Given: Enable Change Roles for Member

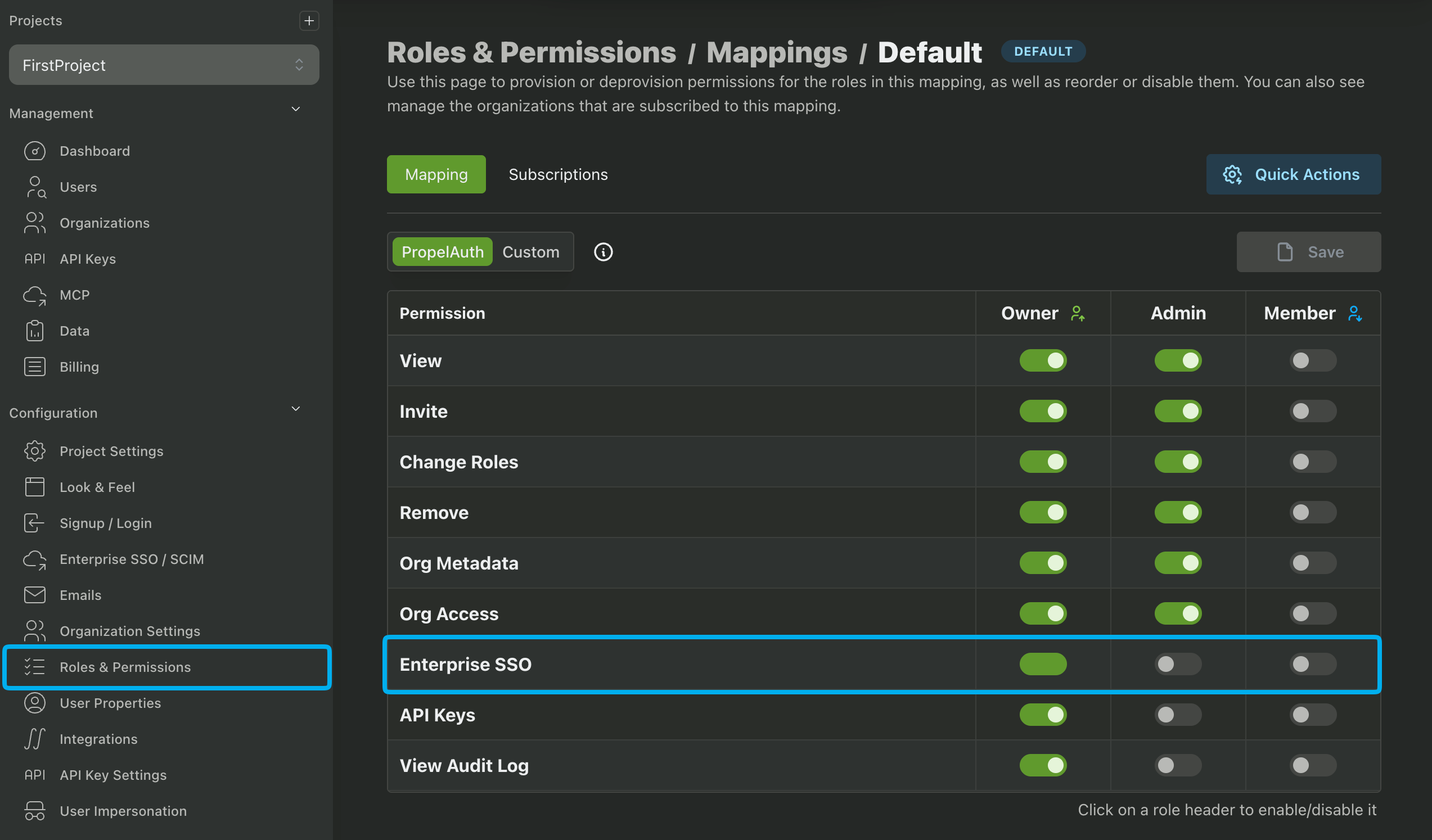Looking at the screenshot, I should tap(1313, 462).
